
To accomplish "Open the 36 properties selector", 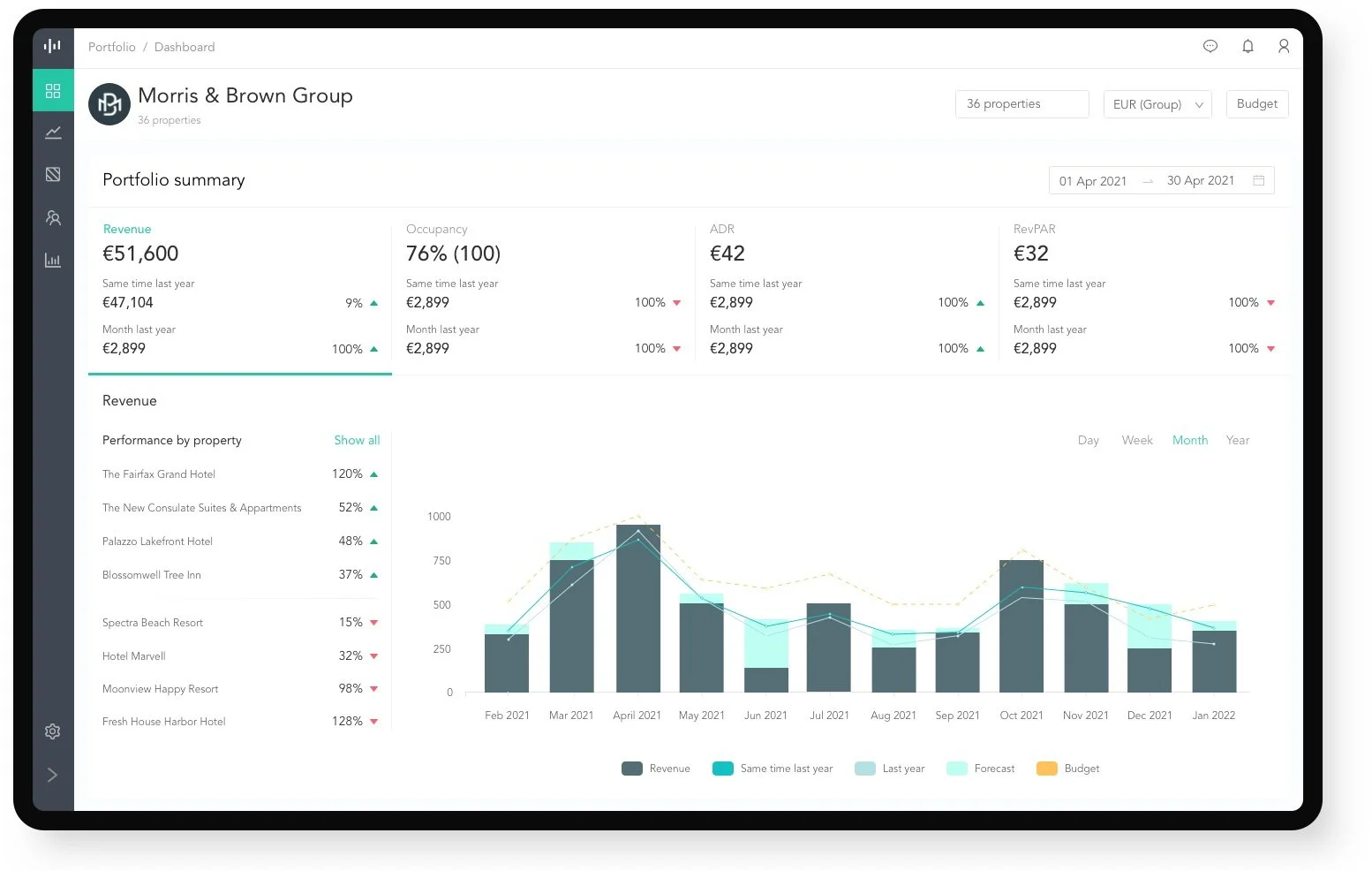I will [x=1021, y=104].
